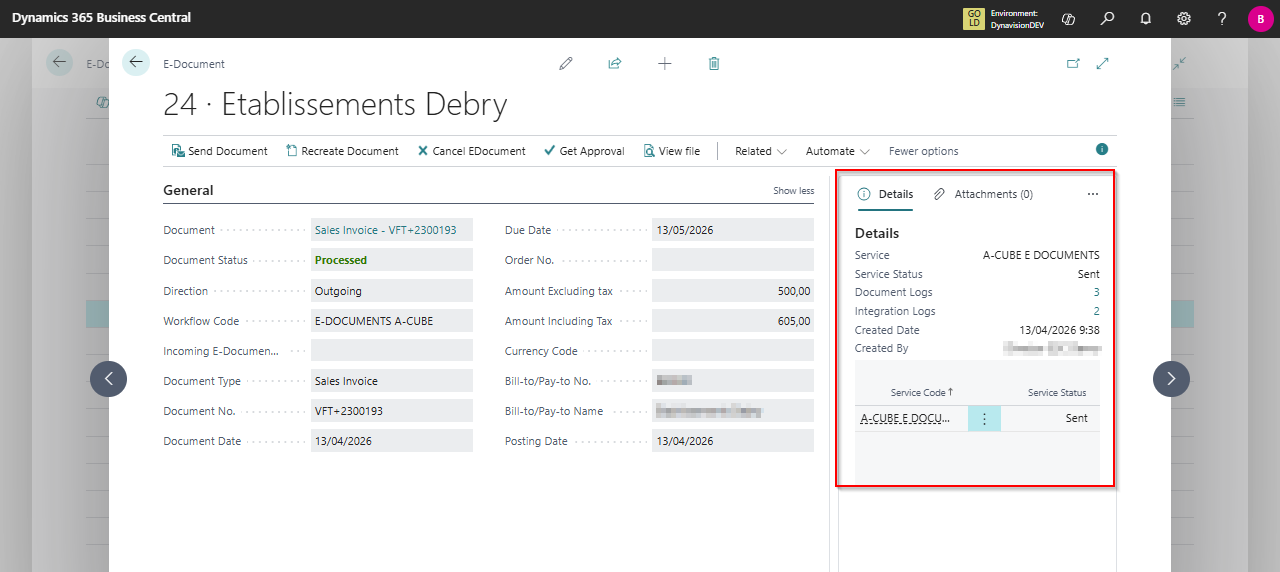Click the empty Currency Code field

(733, 351)
